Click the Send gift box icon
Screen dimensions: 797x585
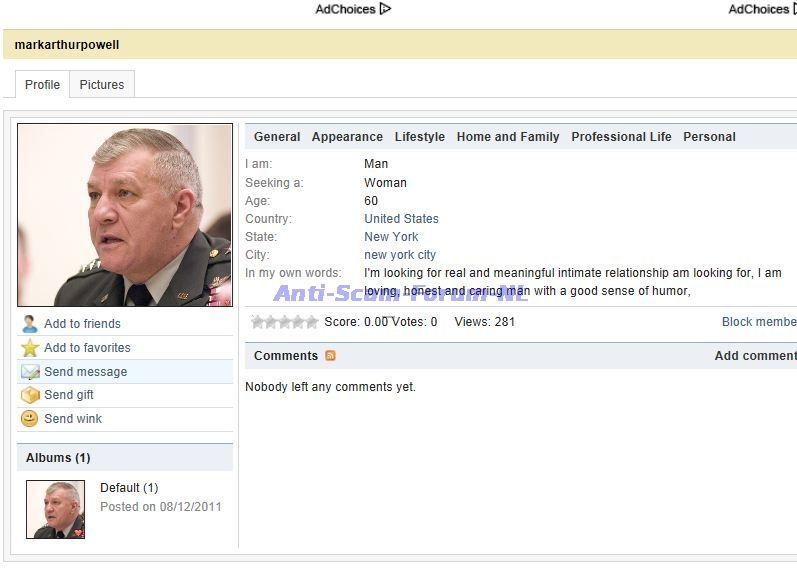(x=30, y=395)
